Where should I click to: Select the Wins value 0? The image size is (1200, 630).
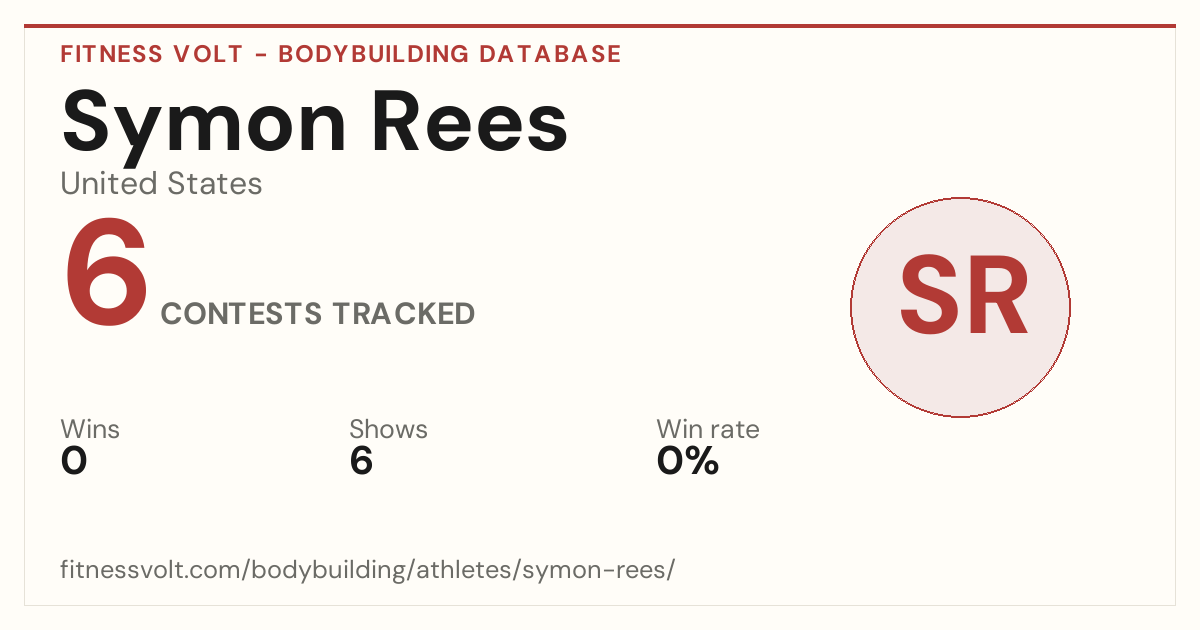tap(74, 461)
